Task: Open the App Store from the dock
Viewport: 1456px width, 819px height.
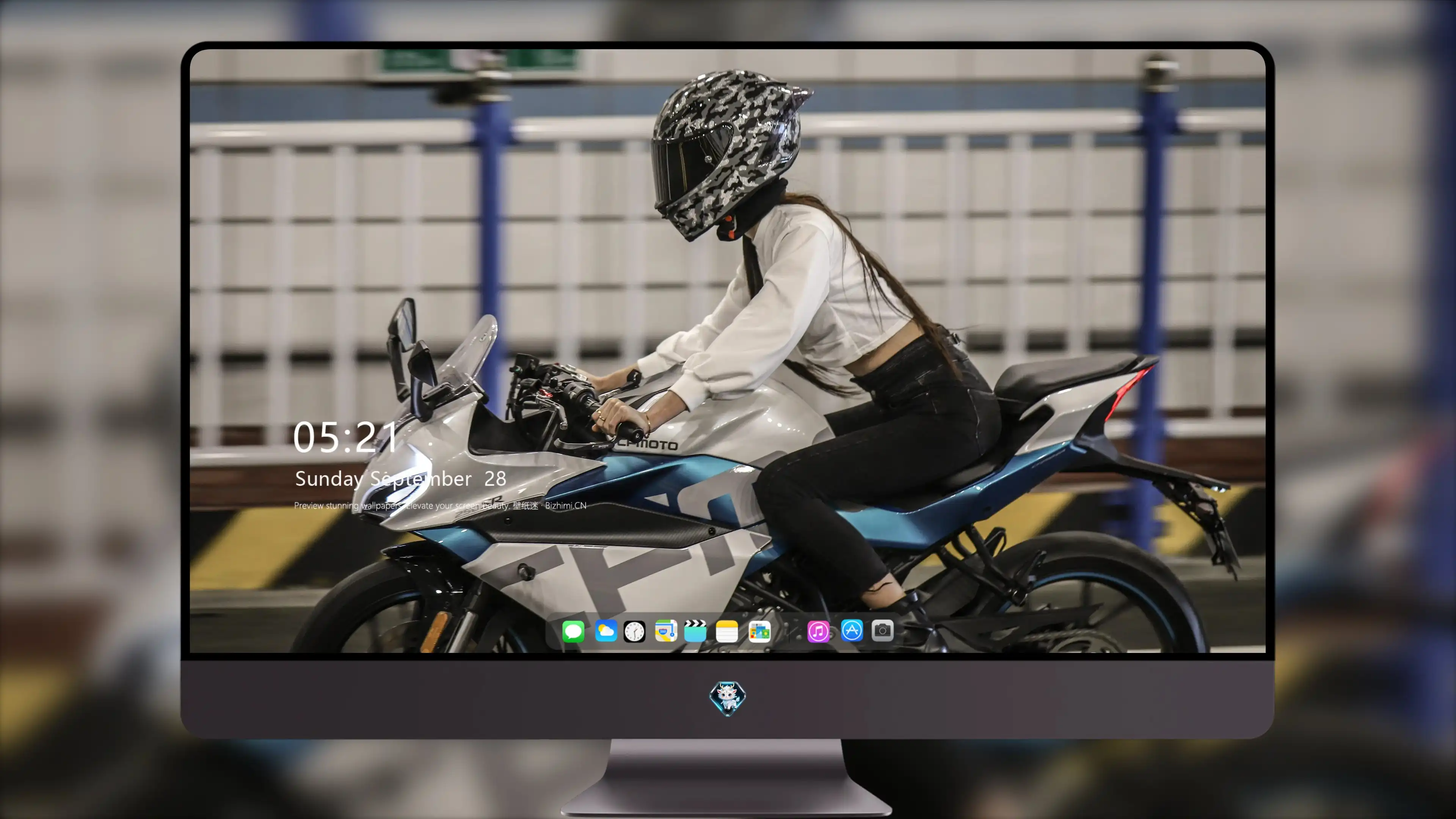Action: [x=852, y=631]
